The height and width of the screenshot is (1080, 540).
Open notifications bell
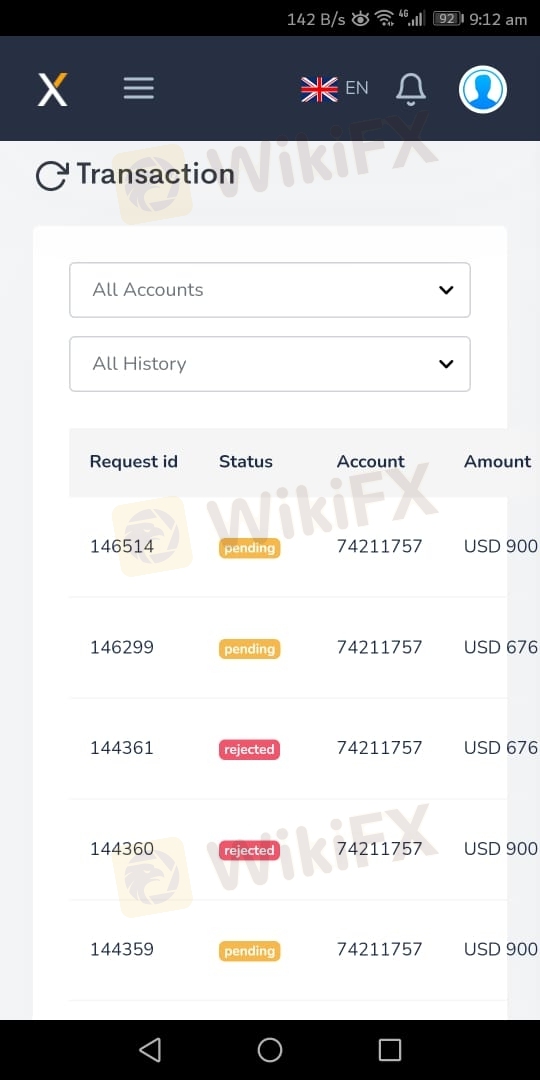[x=411, y=90]
